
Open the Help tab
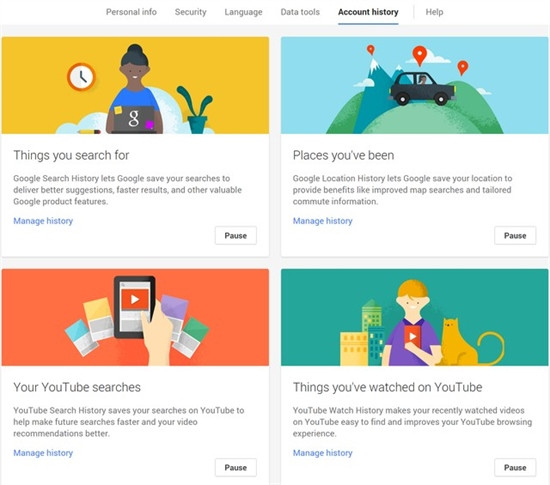click(434, 12)
